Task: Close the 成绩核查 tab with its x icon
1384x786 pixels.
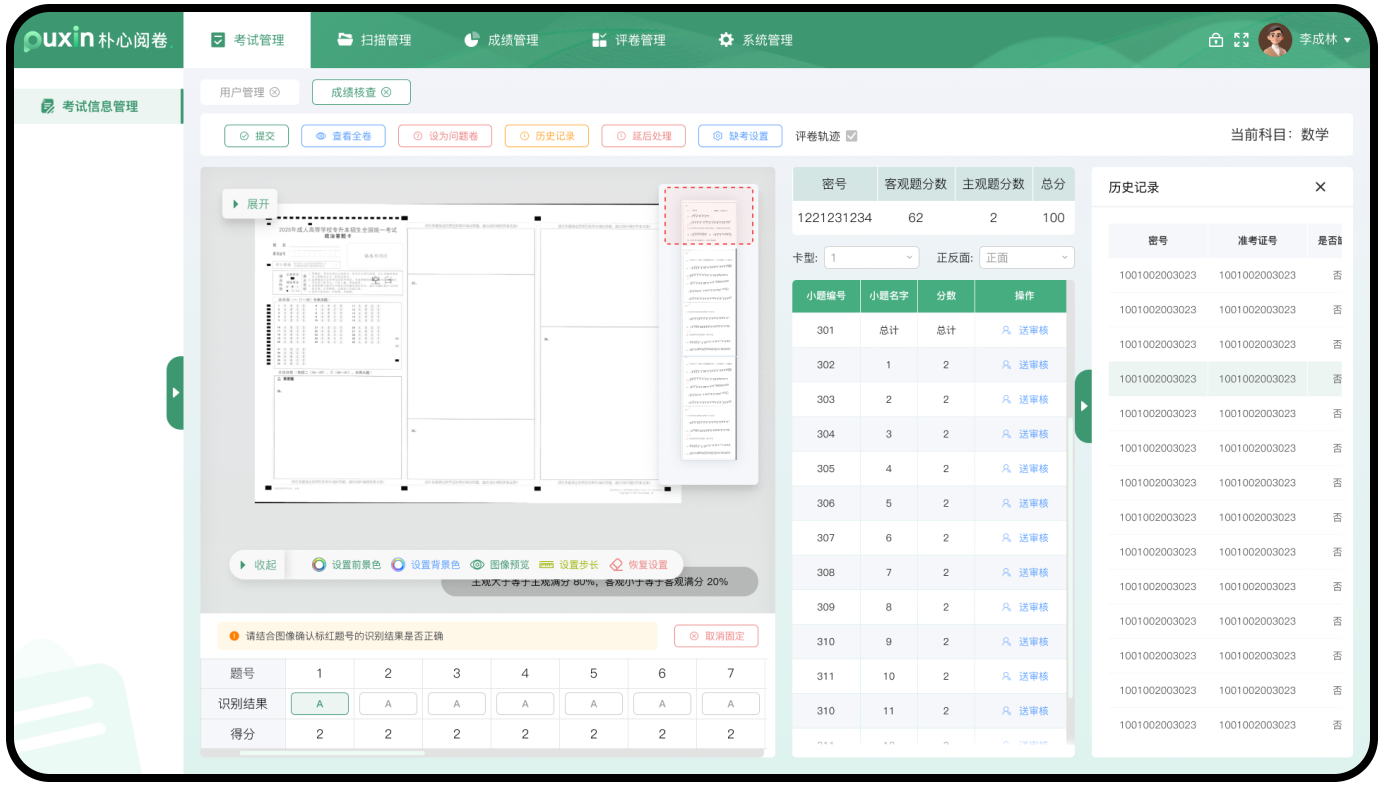Action: 387,92
